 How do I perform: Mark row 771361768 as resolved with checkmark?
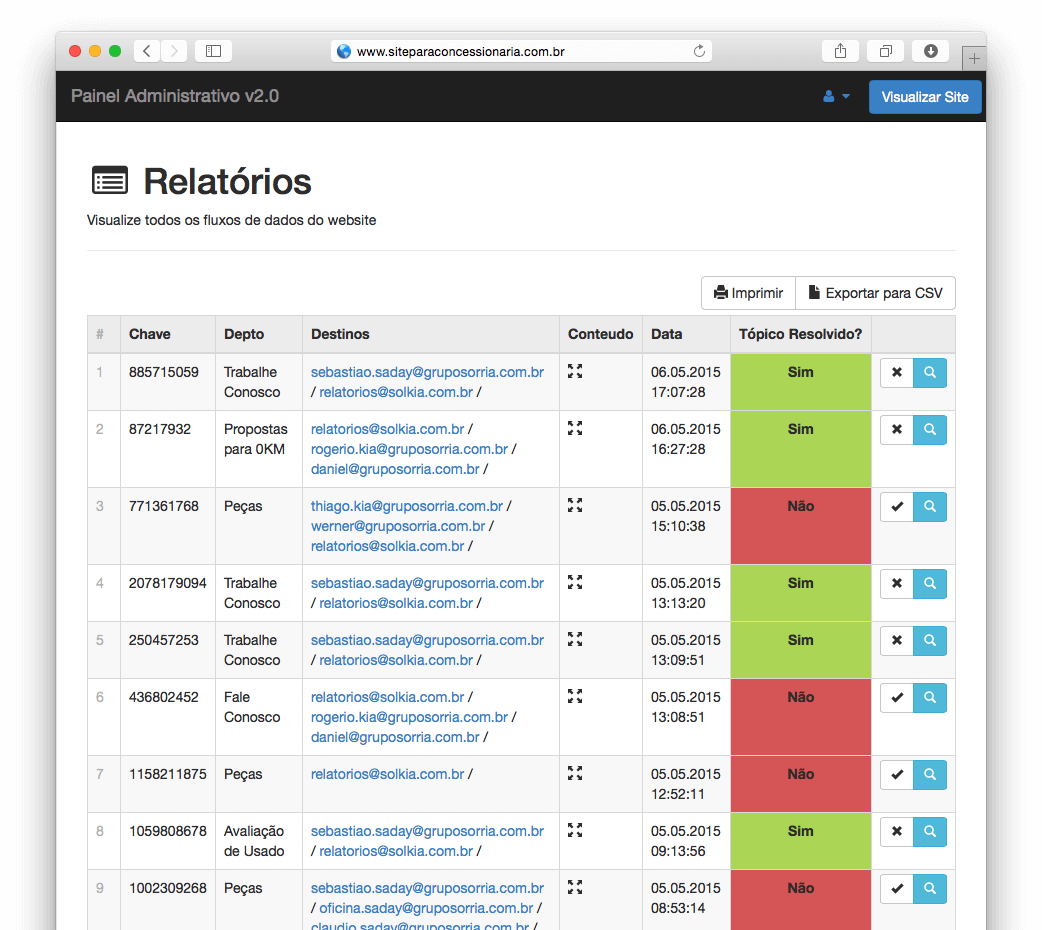(896, 507)
